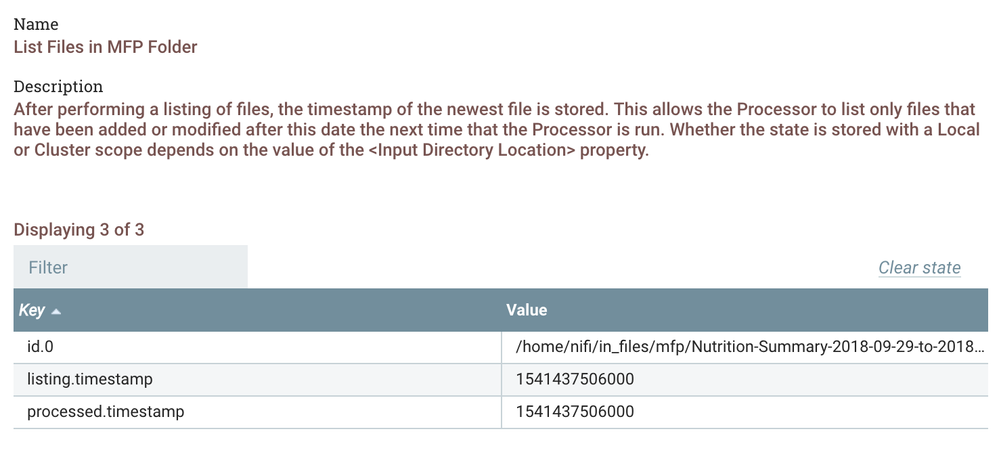Sort the table by the Key column header
This screenshot has height=459, width=999.
32,311
